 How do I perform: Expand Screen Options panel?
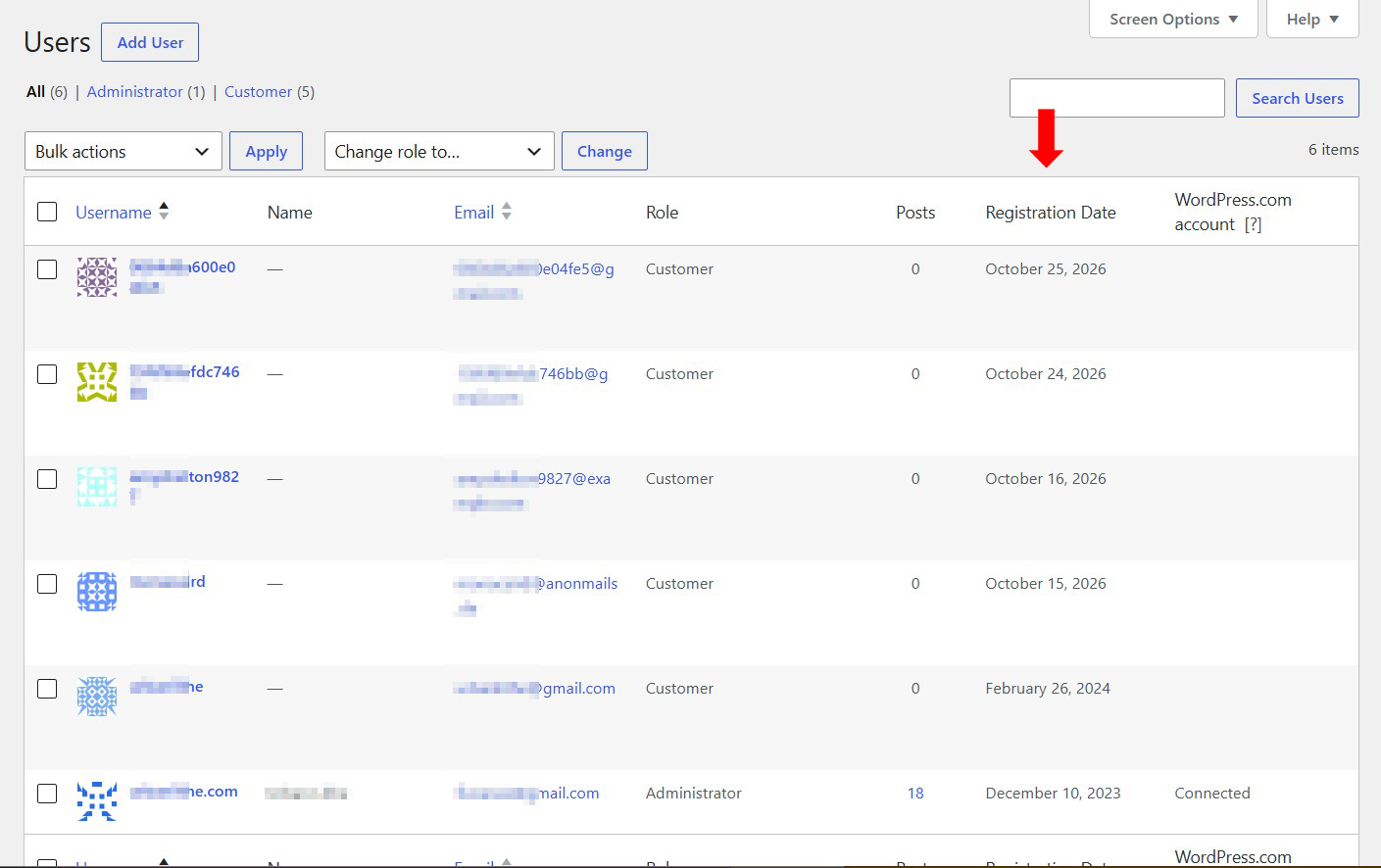[1173, 19]
